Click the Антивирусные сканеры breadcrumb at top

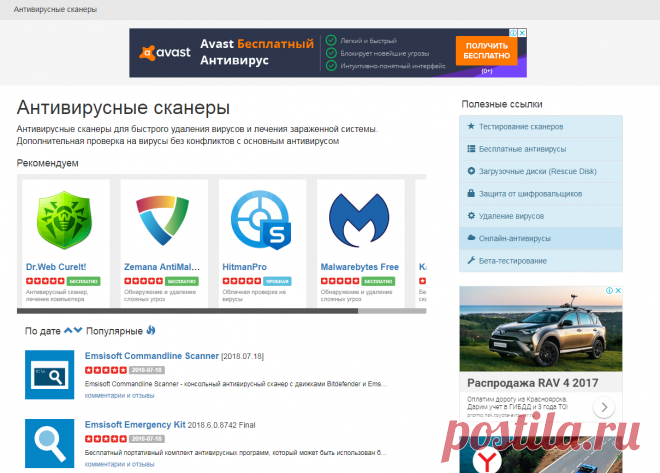[55, 9]
